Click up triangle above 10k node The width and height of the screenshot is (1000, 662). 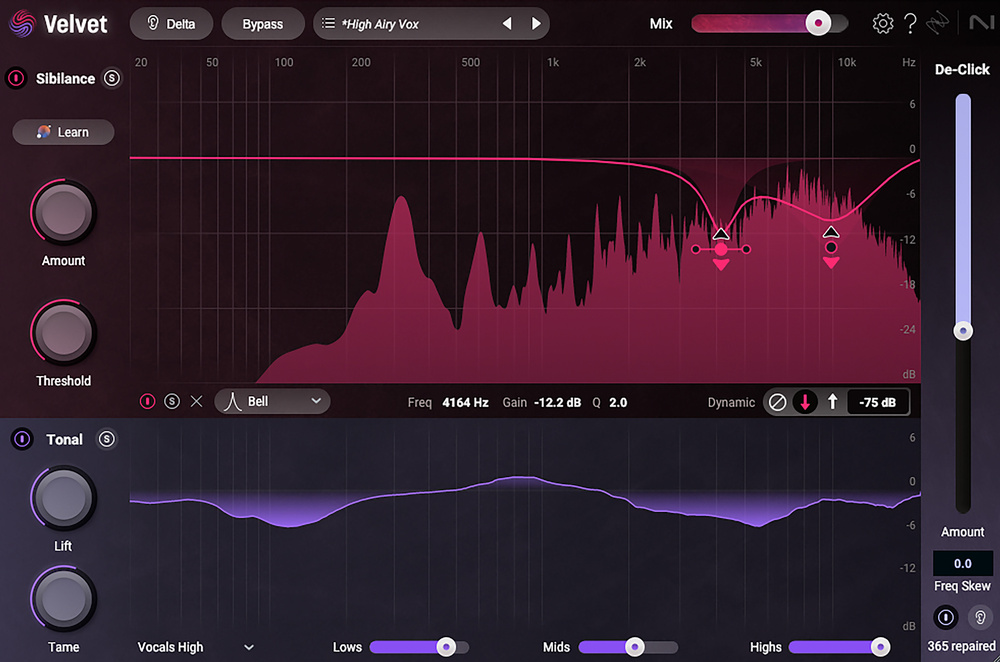click(x=831, y=232)
